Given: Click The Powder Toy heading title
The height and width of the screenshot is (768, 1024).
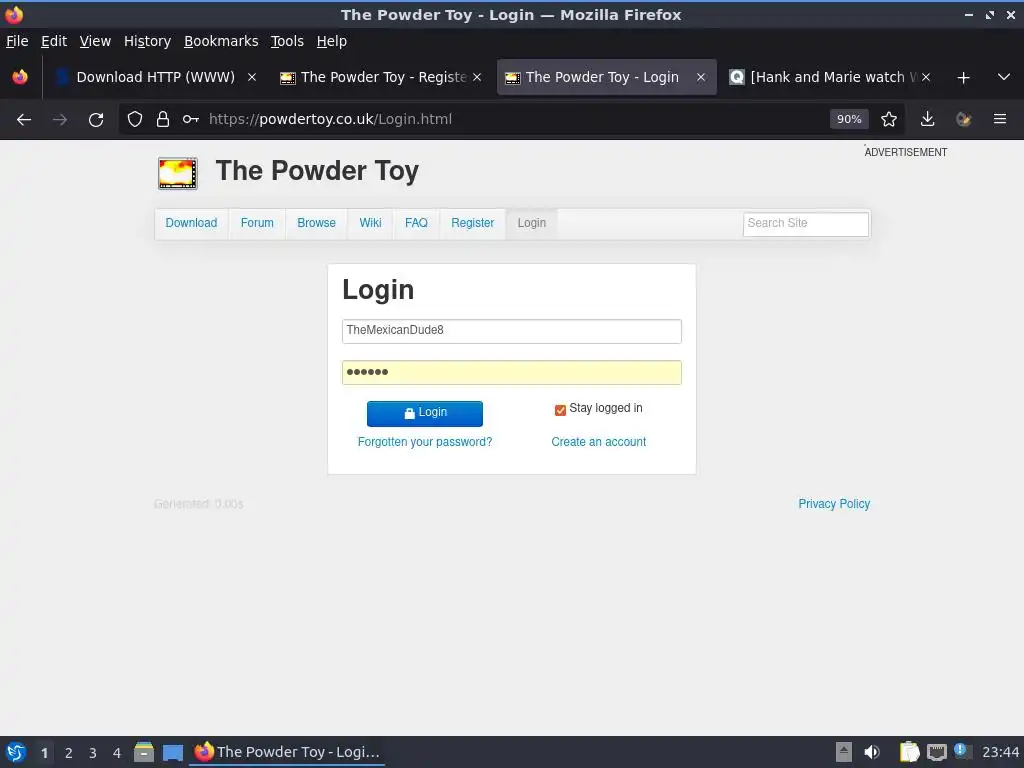Looking at the screenshot, I should coord(317,171).
